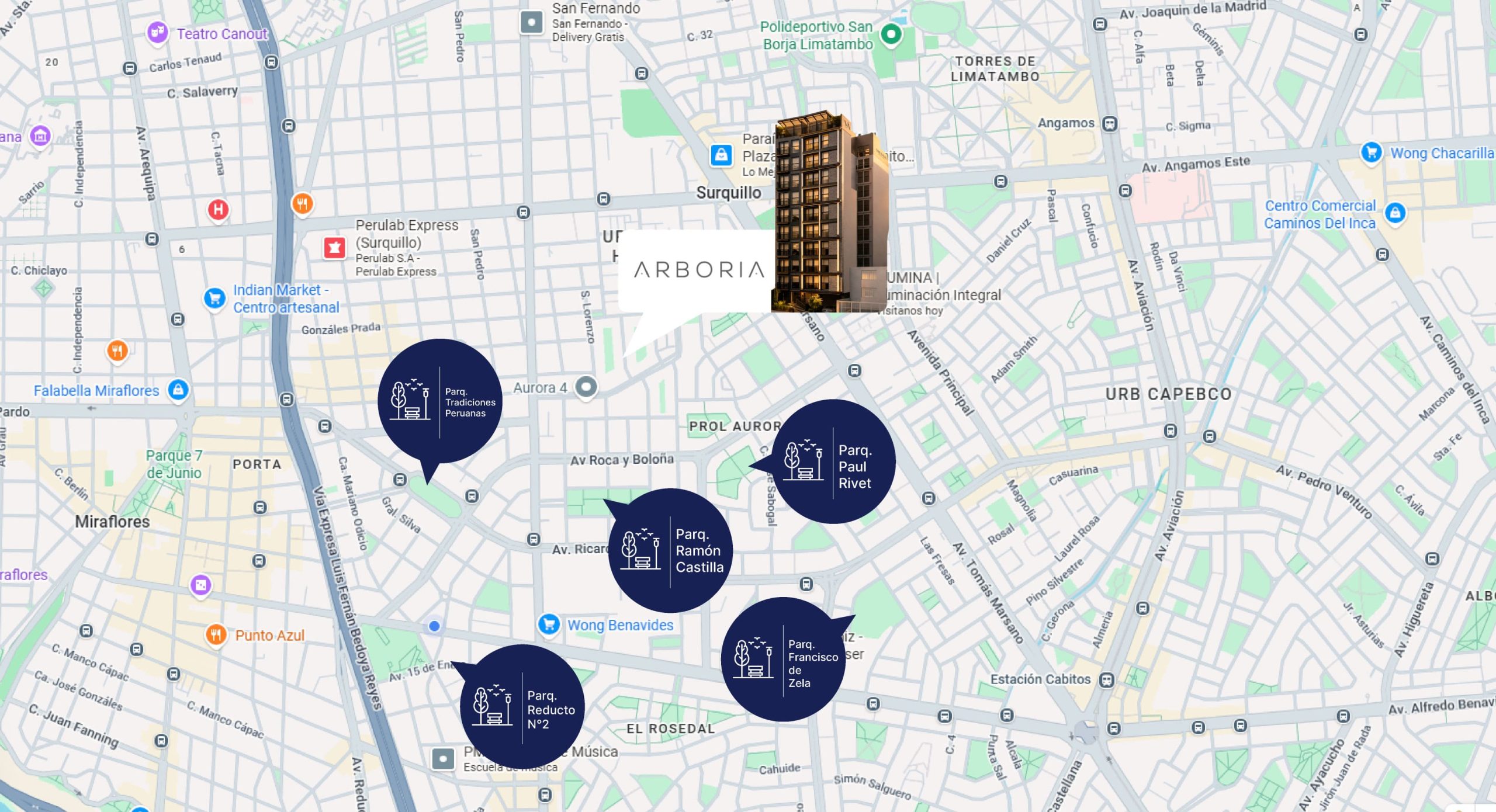Open the Wong Chacarilla cart pin
This screenshot has width=1496, height=812.
click(1371, 152)
